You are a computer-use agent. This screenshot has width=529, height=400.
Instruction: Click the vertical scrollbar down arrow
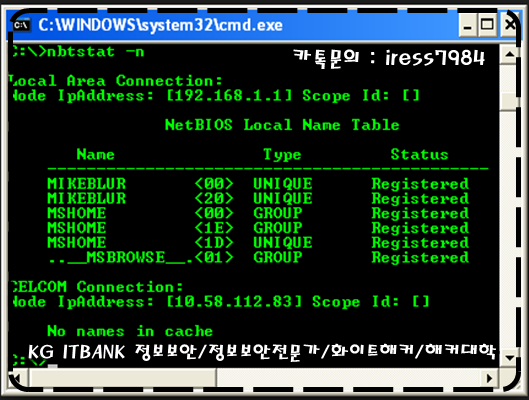(x=509, y=358)
